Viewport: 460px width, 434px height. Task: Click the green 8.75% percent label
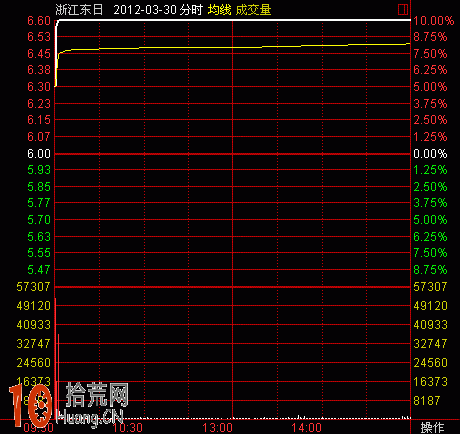(430, 269)
